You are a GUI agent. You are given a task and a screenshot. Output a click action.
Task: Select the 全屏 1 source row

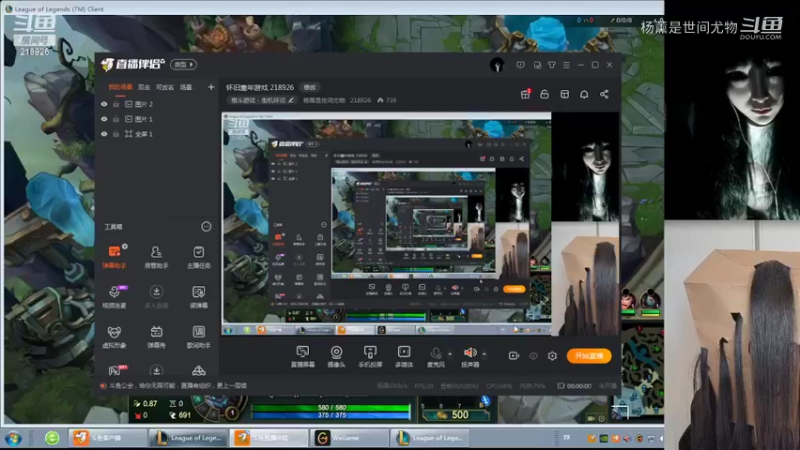(157, 134)
